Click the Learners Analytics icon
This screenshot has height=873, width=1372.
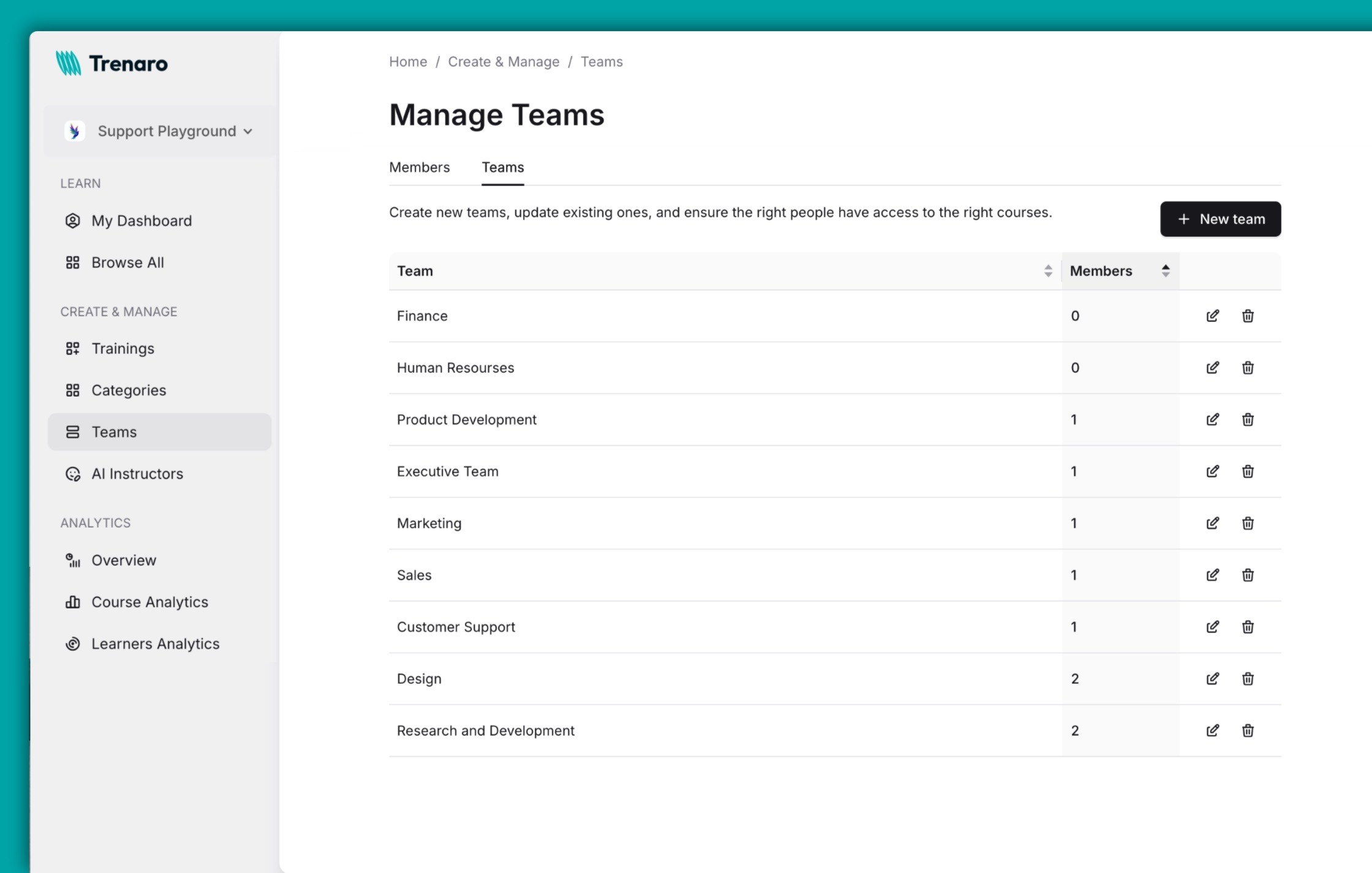(x=73, y=643)
